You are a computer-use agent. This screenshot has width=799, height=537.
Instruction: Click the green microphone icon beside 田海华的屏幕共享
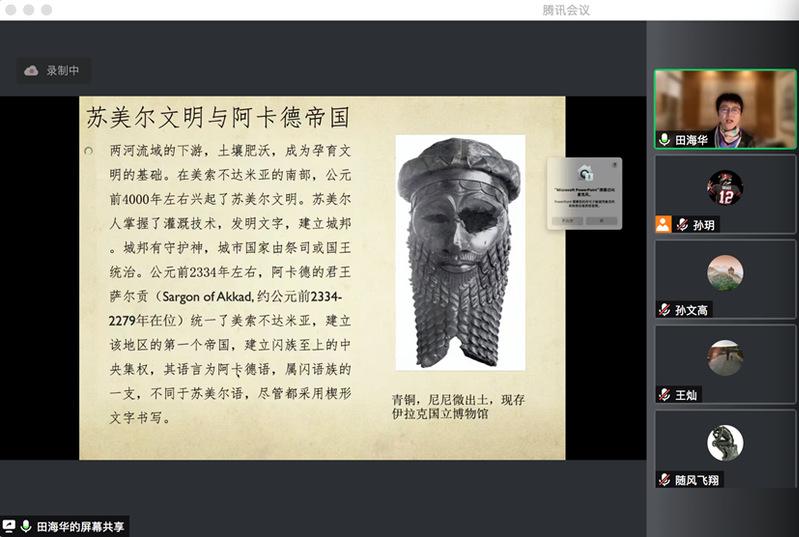point(26,526)
